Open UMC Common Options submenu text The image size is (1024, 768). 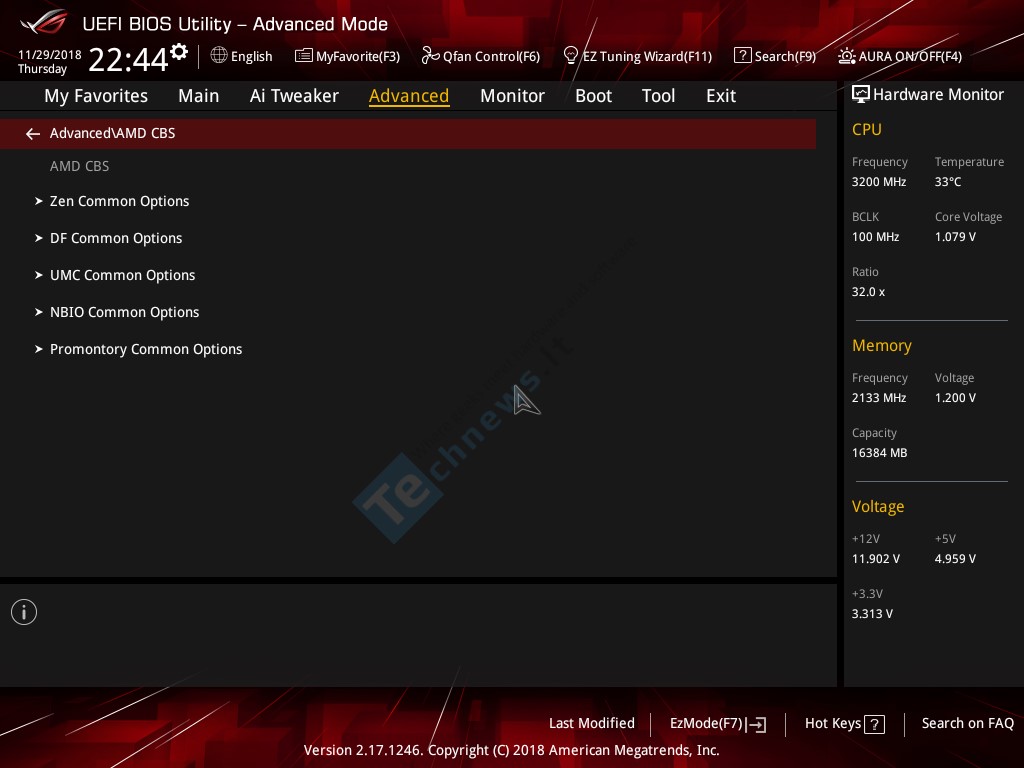[x=123, y=275]
